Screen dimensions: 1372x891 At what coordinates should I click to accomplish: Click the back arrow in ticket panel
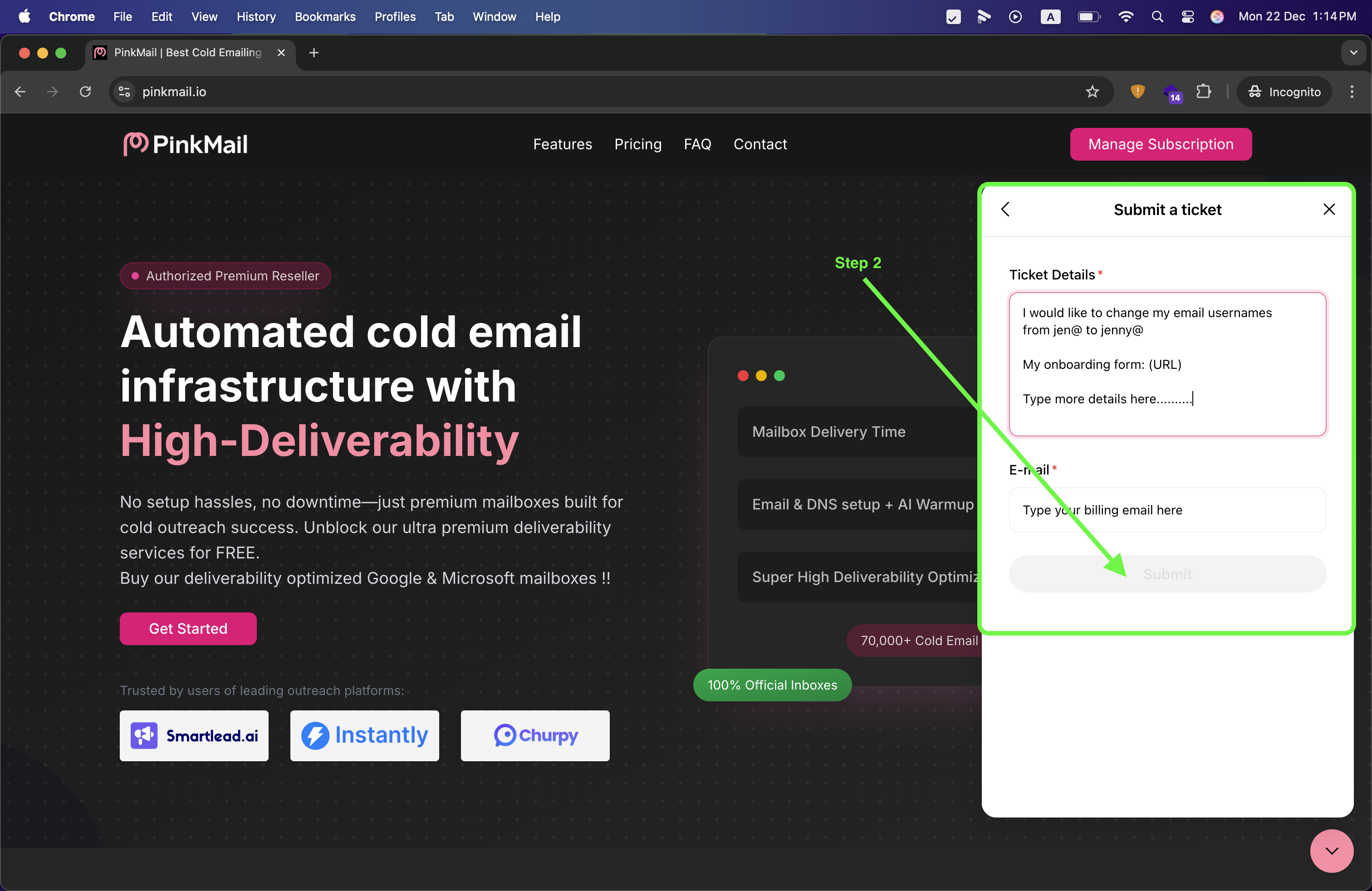(x=1005, y=209)
